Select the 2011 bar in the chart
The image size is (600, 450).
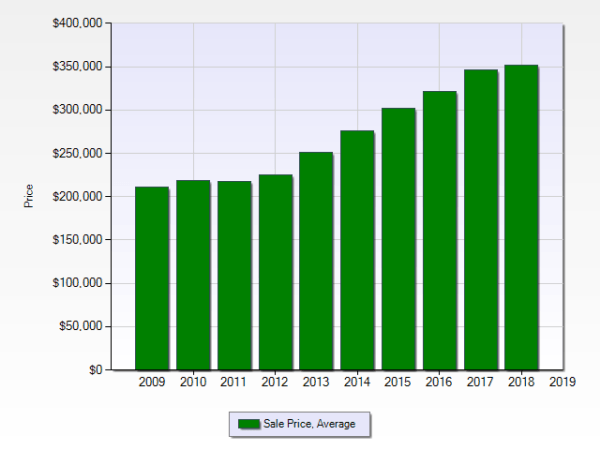pos(234,276)
